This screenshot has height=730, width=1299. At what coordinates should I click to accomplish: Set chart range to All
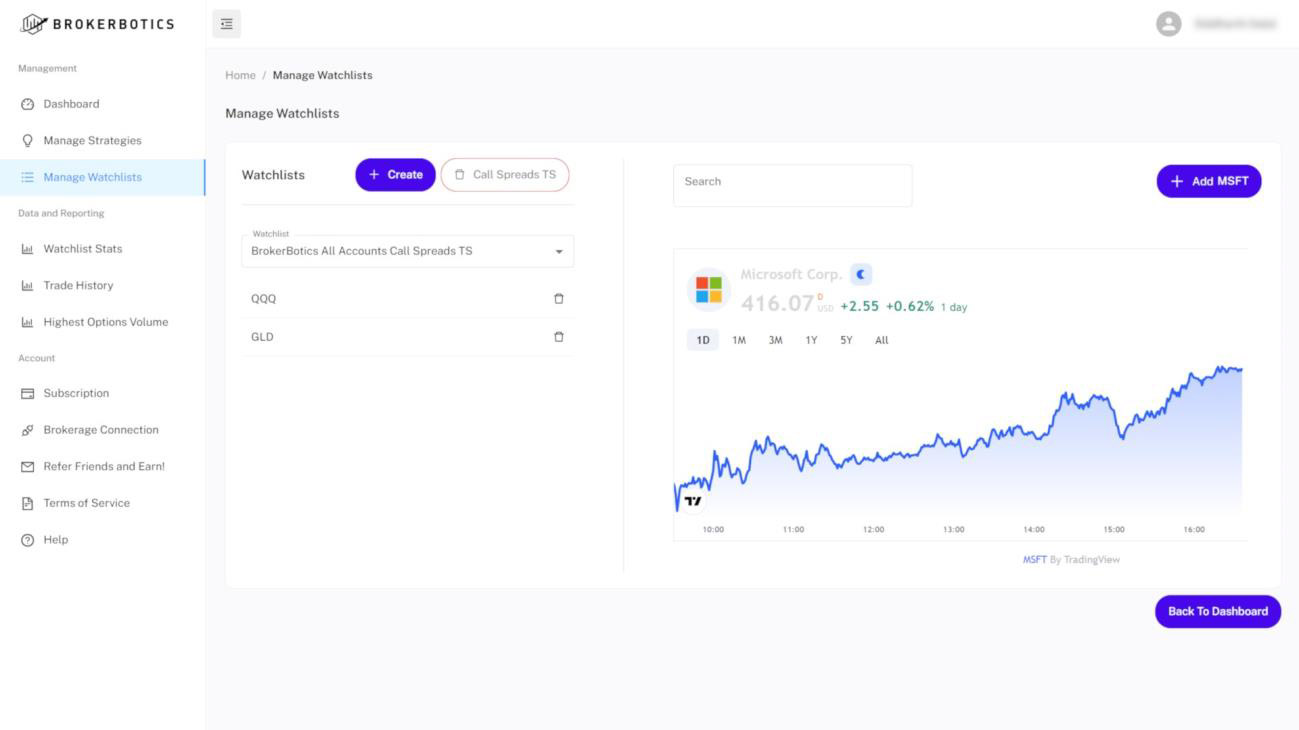(881, 340)
